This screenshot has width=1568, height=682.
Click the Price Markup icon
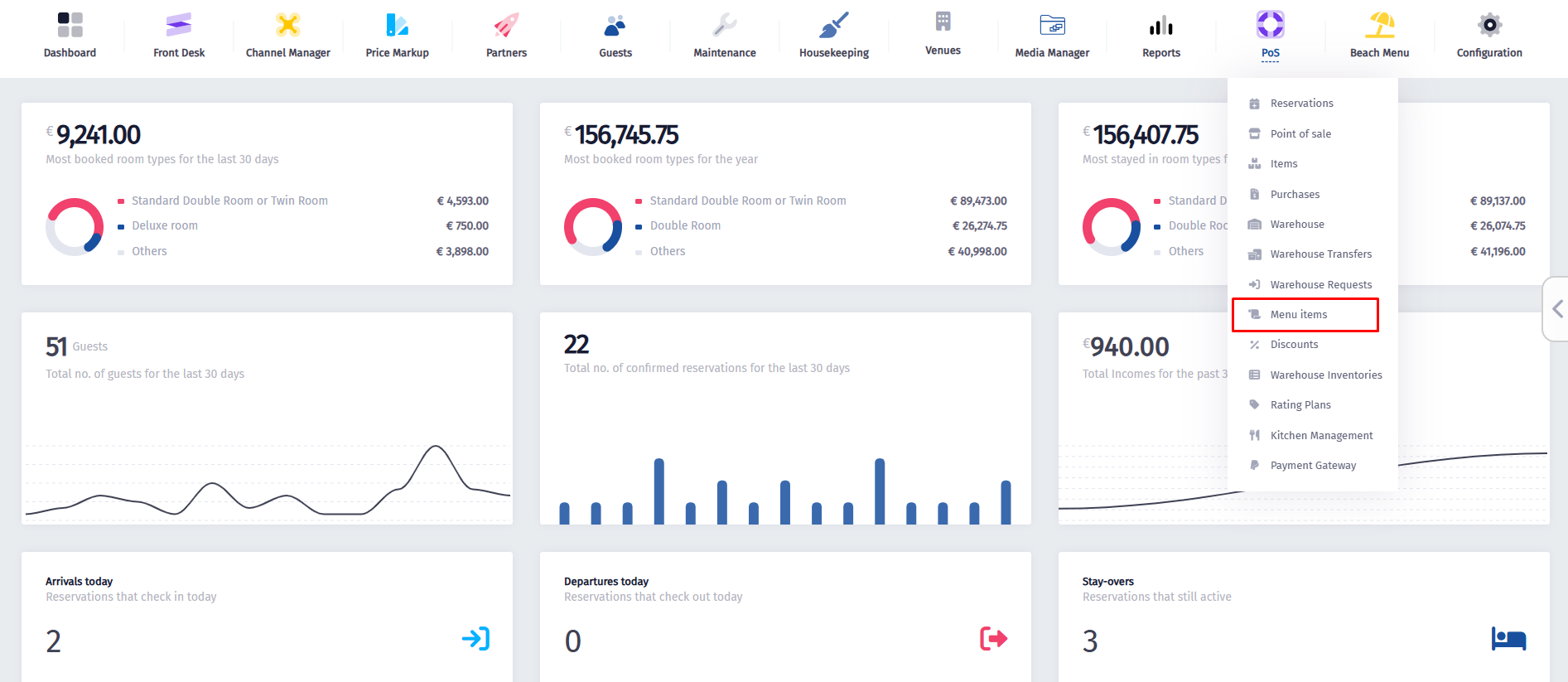click(397, 26)
